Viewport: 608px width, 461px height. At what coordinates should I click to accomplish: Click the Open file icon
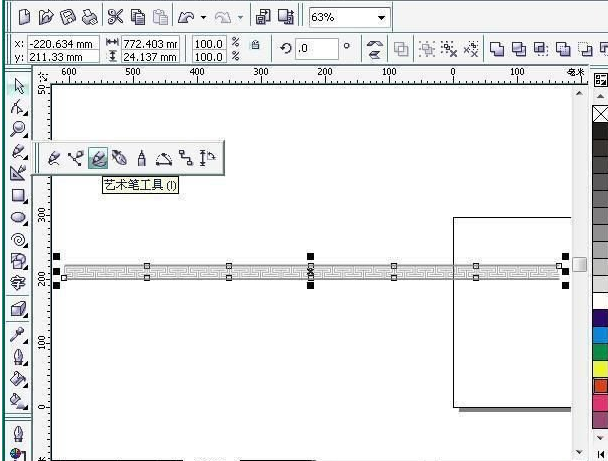pyautogui.click(x=46, y=17)
